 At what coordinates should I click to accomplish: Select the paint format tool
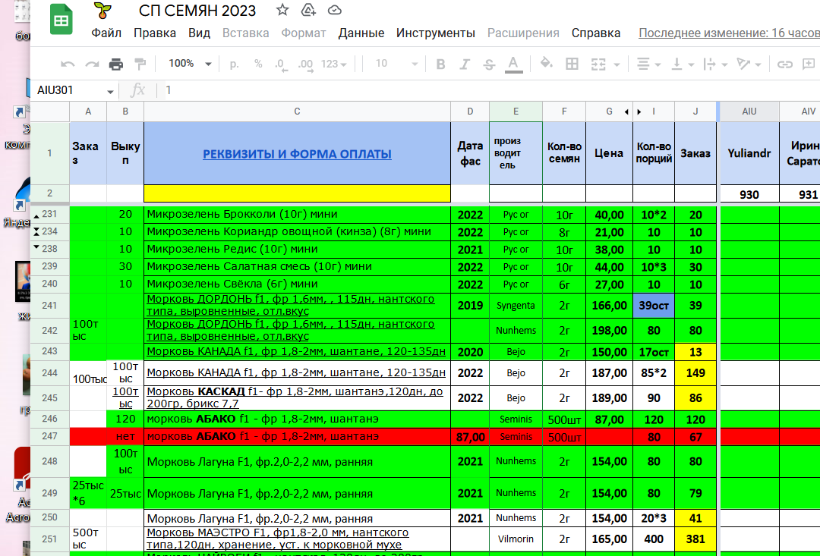point(141,64)
